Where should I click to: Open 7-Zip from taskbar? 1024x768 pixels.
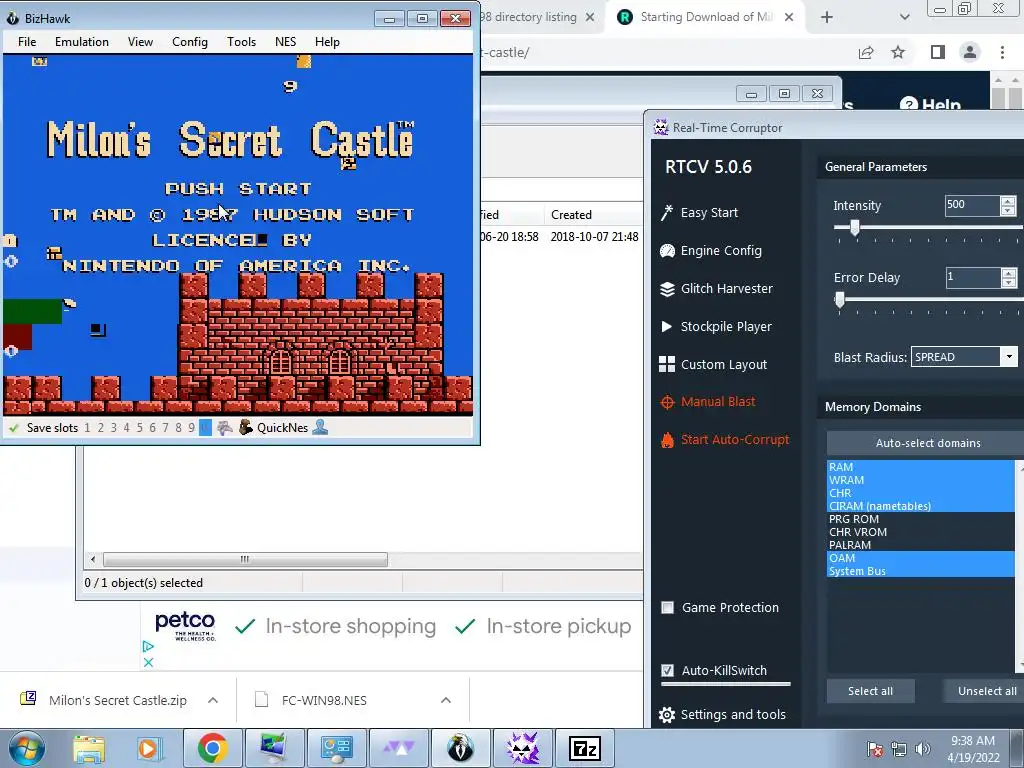(584, 748)
